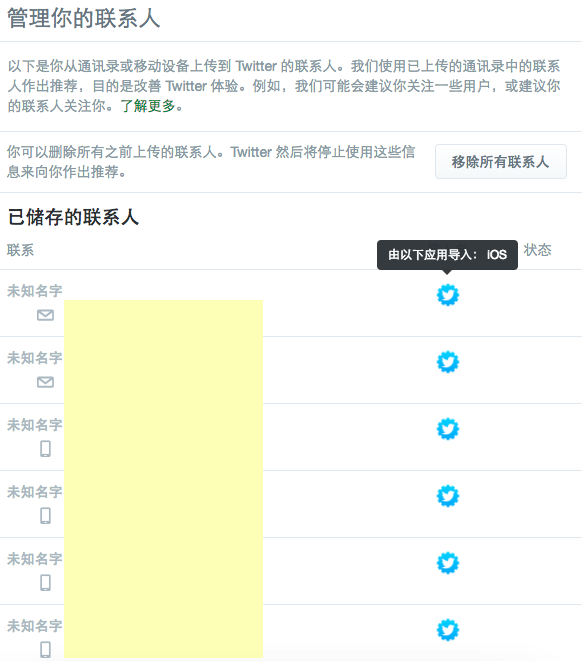
Task: Click the 已储存的联系人 section heading
Action: click(73, 218)
